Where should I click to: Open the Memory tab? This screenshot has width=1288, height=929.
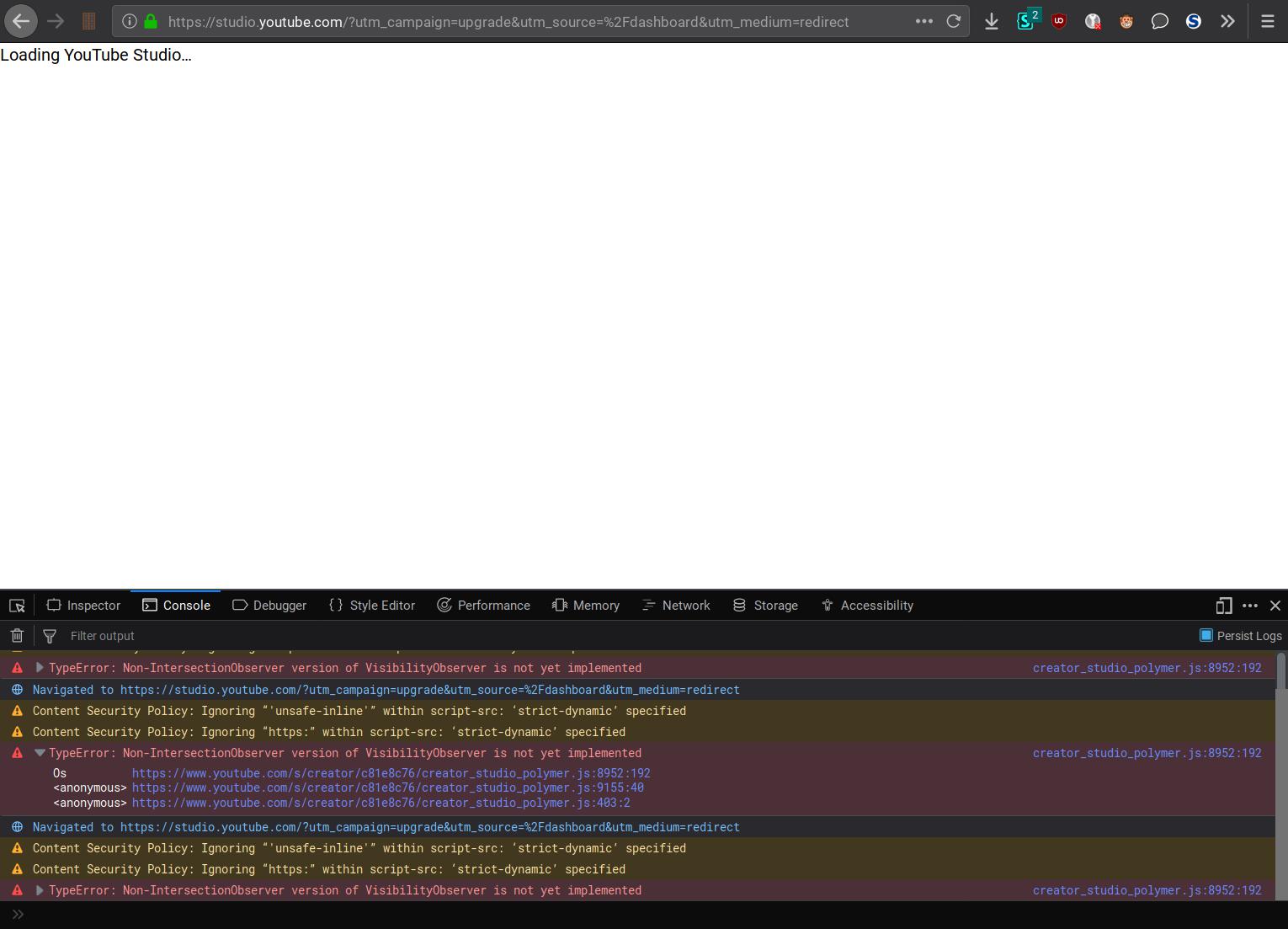586,606
